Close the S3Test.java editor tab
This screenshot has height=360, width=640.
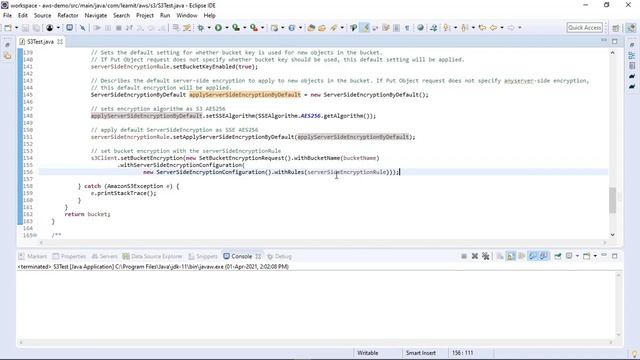tap(60, 42)
